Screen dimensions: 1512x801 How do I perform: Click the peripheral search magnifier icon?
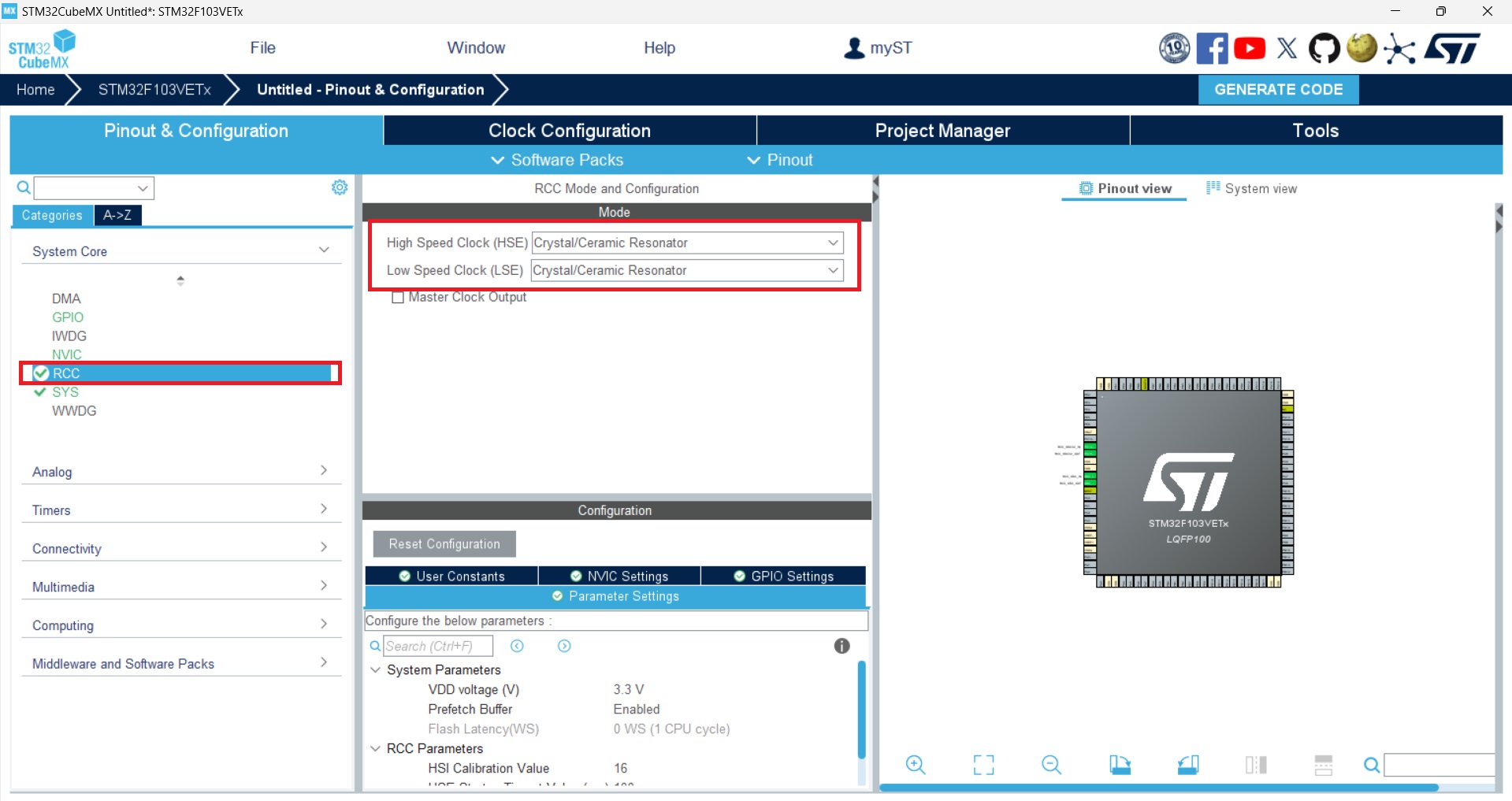[24, 187]
